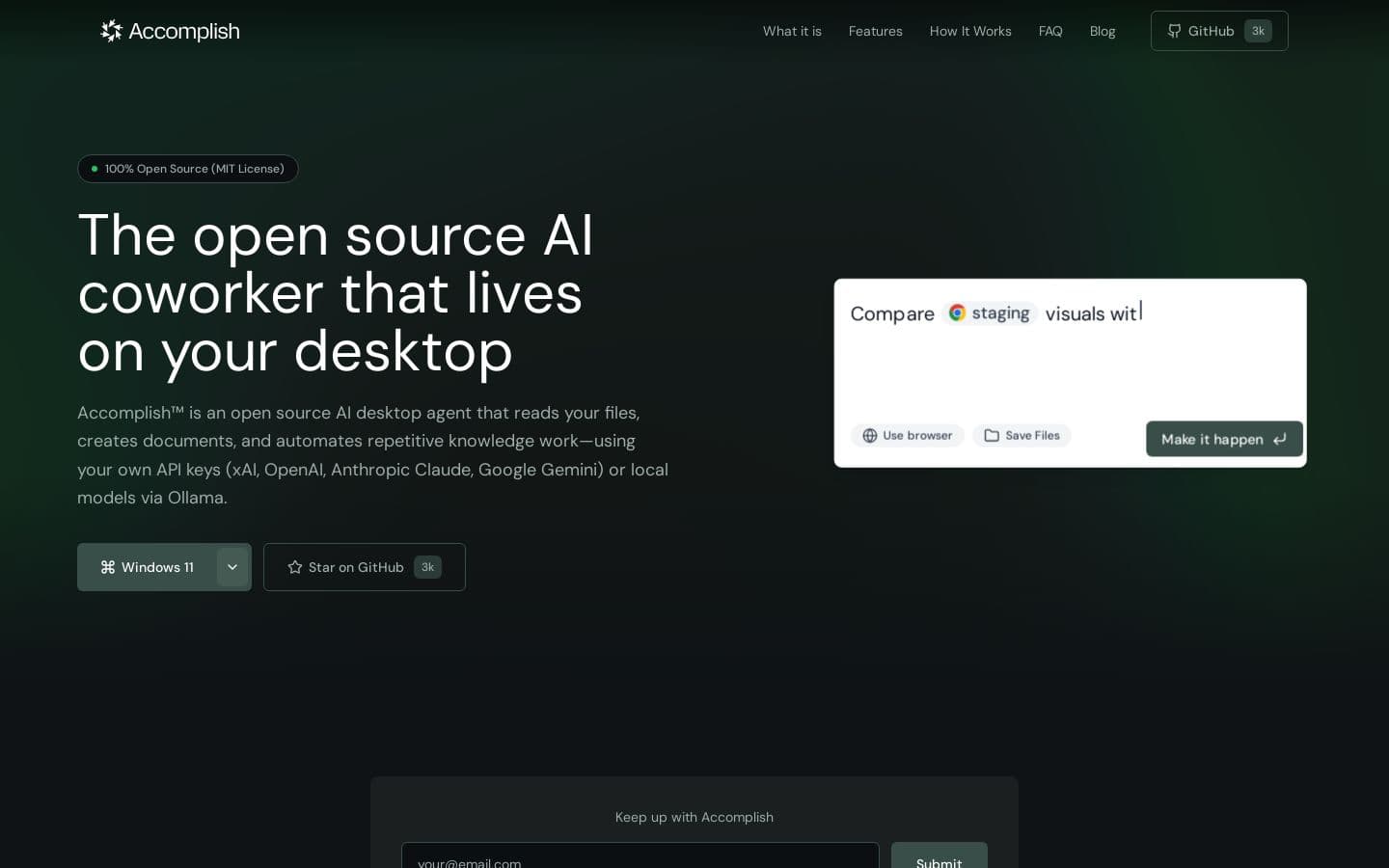This screenshot has width=1389, height=868.
Task: Open the Blog page
Action: click(x=1103, y=31)
